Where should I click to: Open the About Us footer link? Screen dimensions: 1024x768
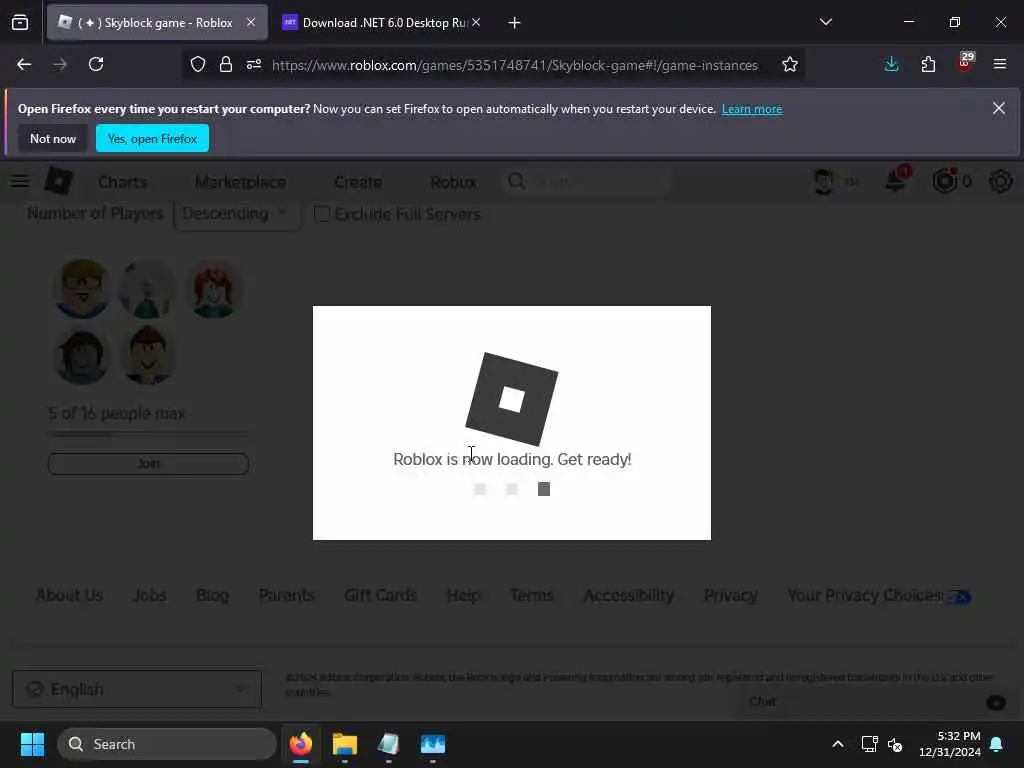(x=69, y=596)
